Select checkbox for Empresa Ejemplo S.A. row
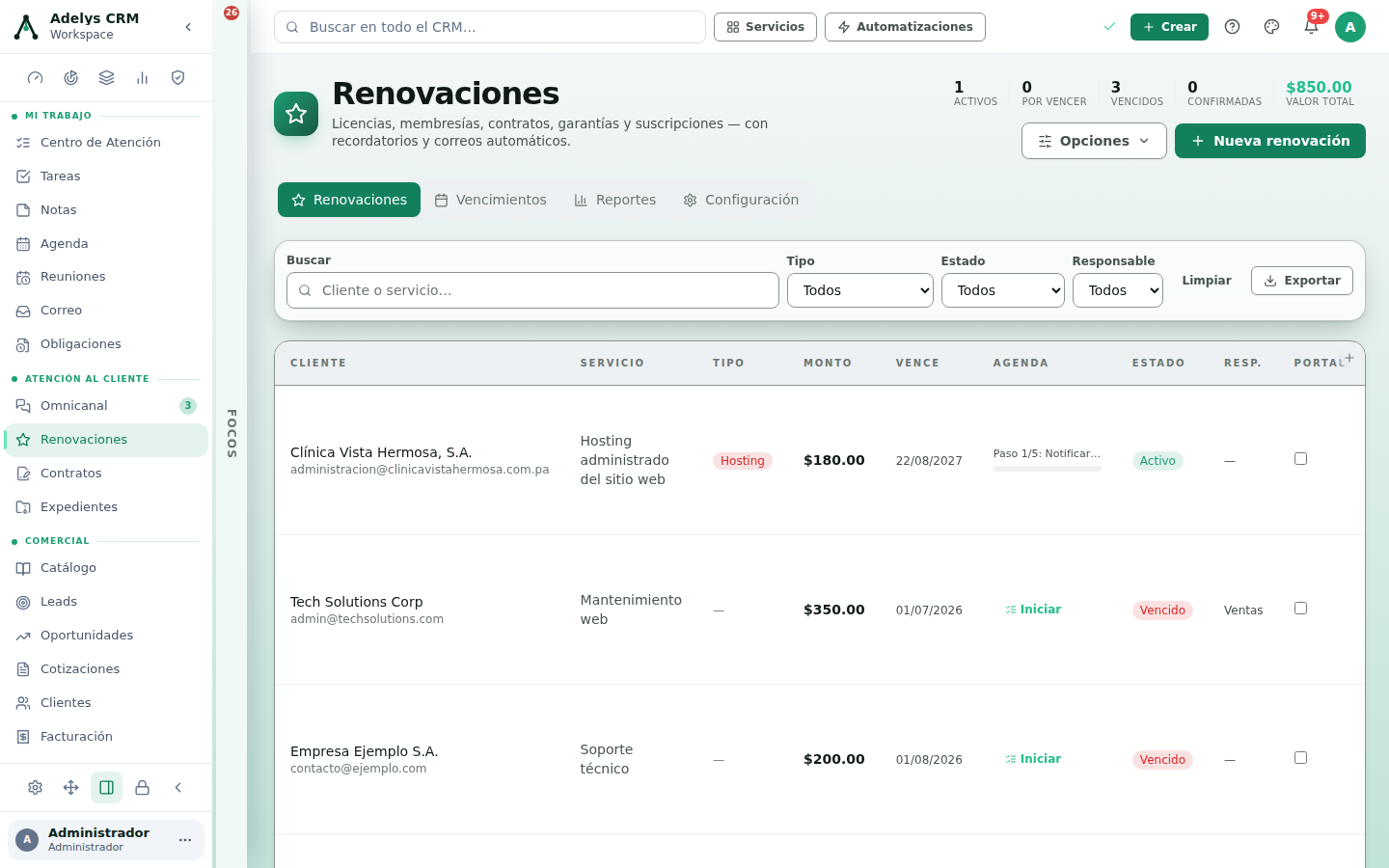 click(1300, 758)
